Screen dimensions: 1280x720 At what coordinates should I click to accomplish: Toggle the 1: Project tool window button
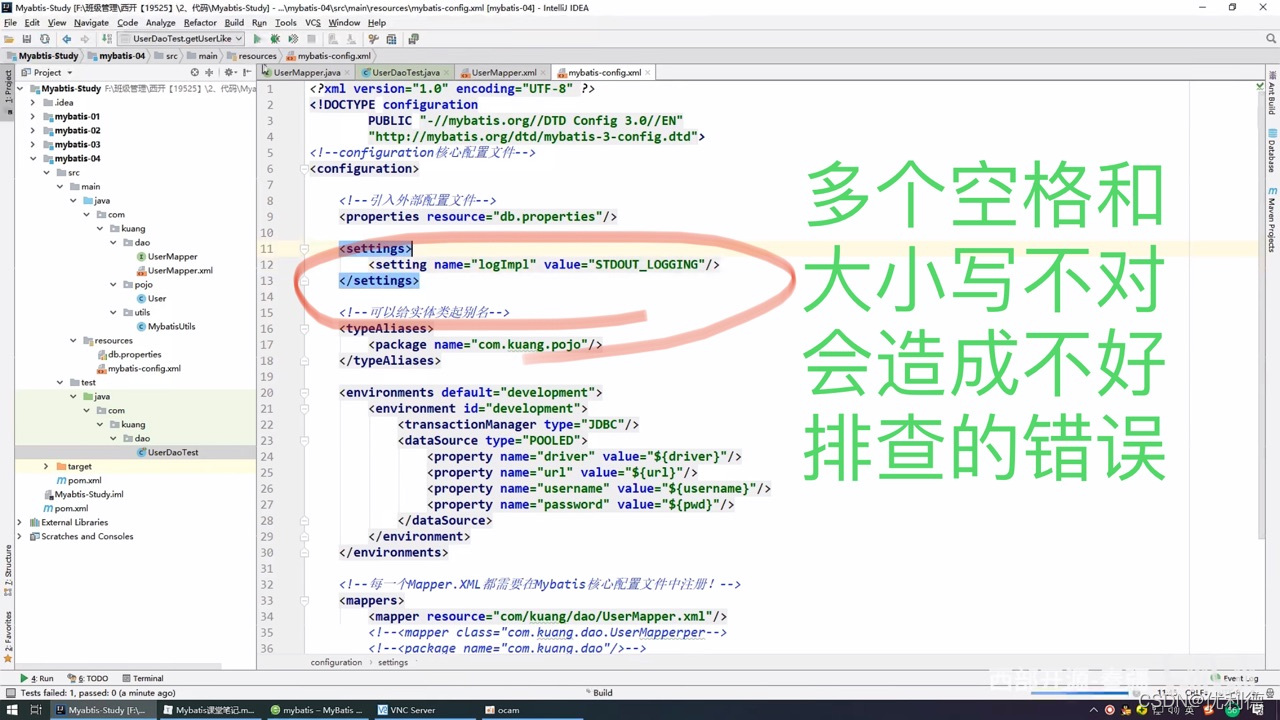(x=8, y=91)
